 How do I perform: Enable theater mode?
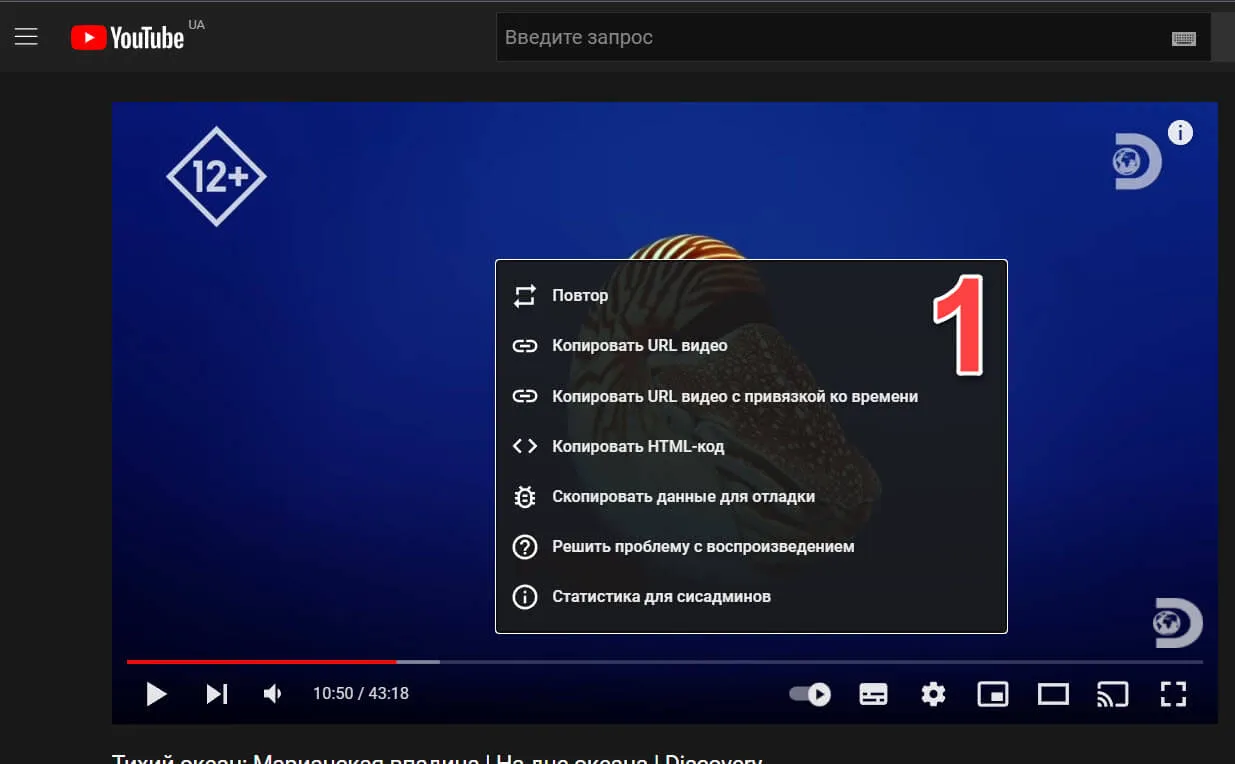pos(1053,694)
